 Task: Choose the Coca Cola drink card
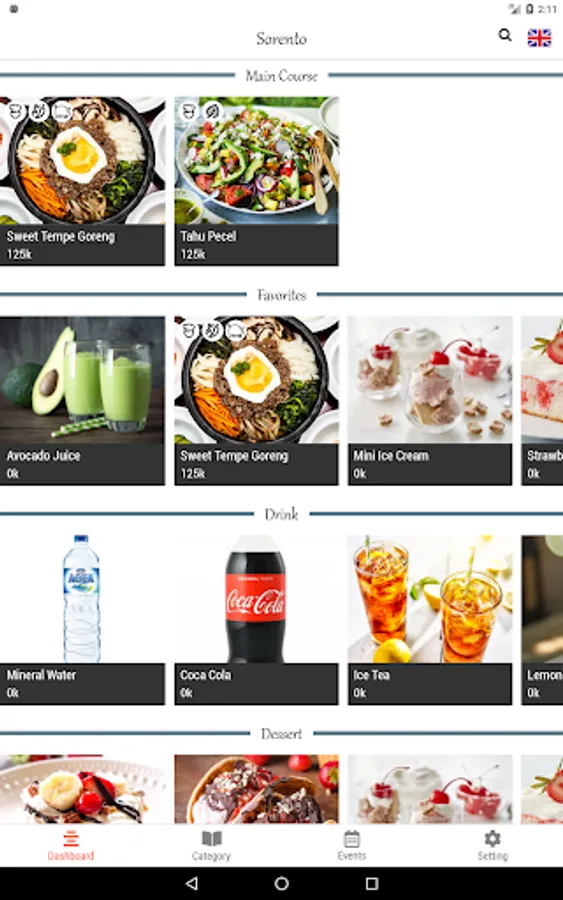click(x=257, y=620)
